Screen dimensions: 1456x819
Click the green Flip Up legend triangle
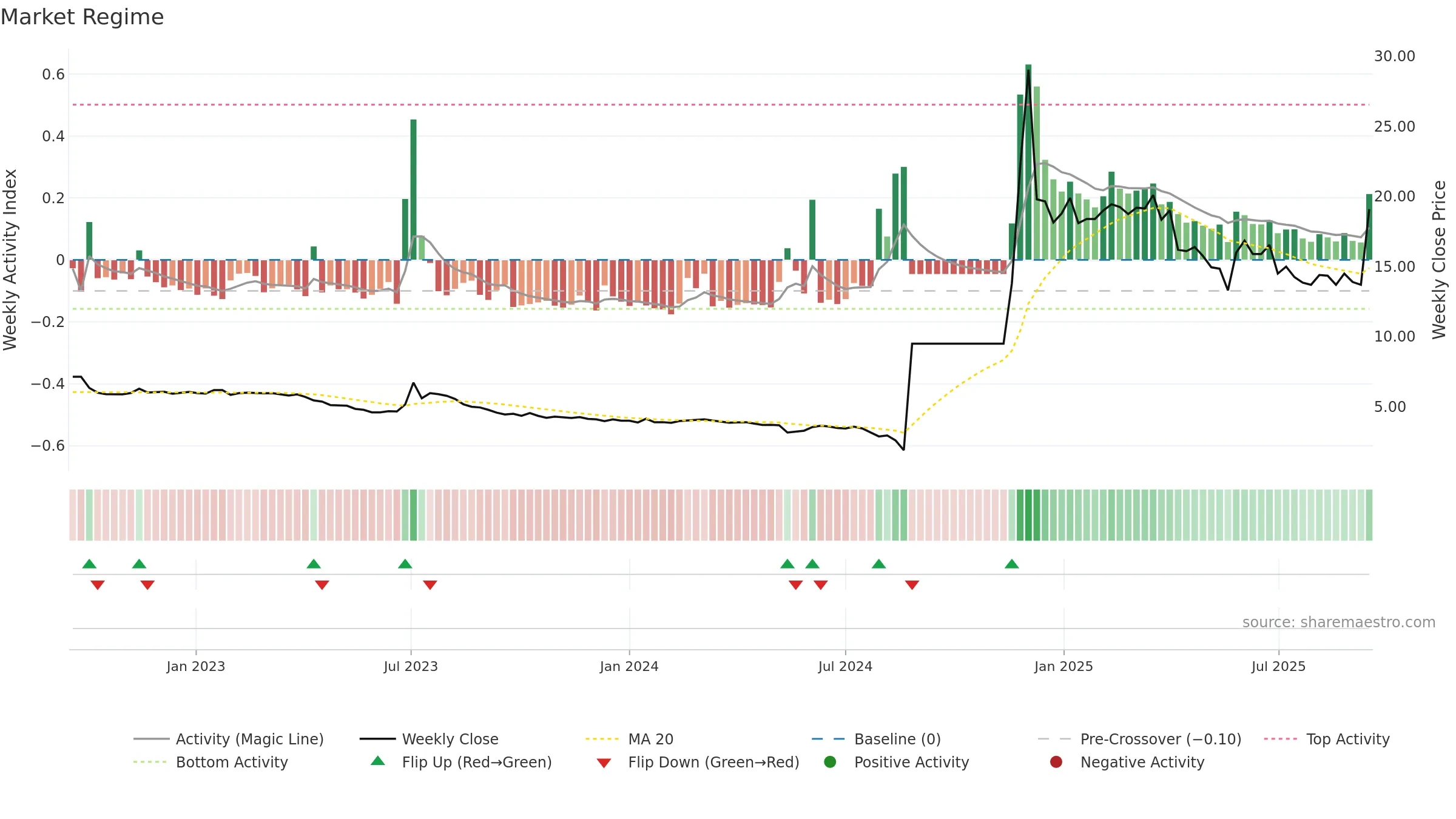[x=378, y=761]
